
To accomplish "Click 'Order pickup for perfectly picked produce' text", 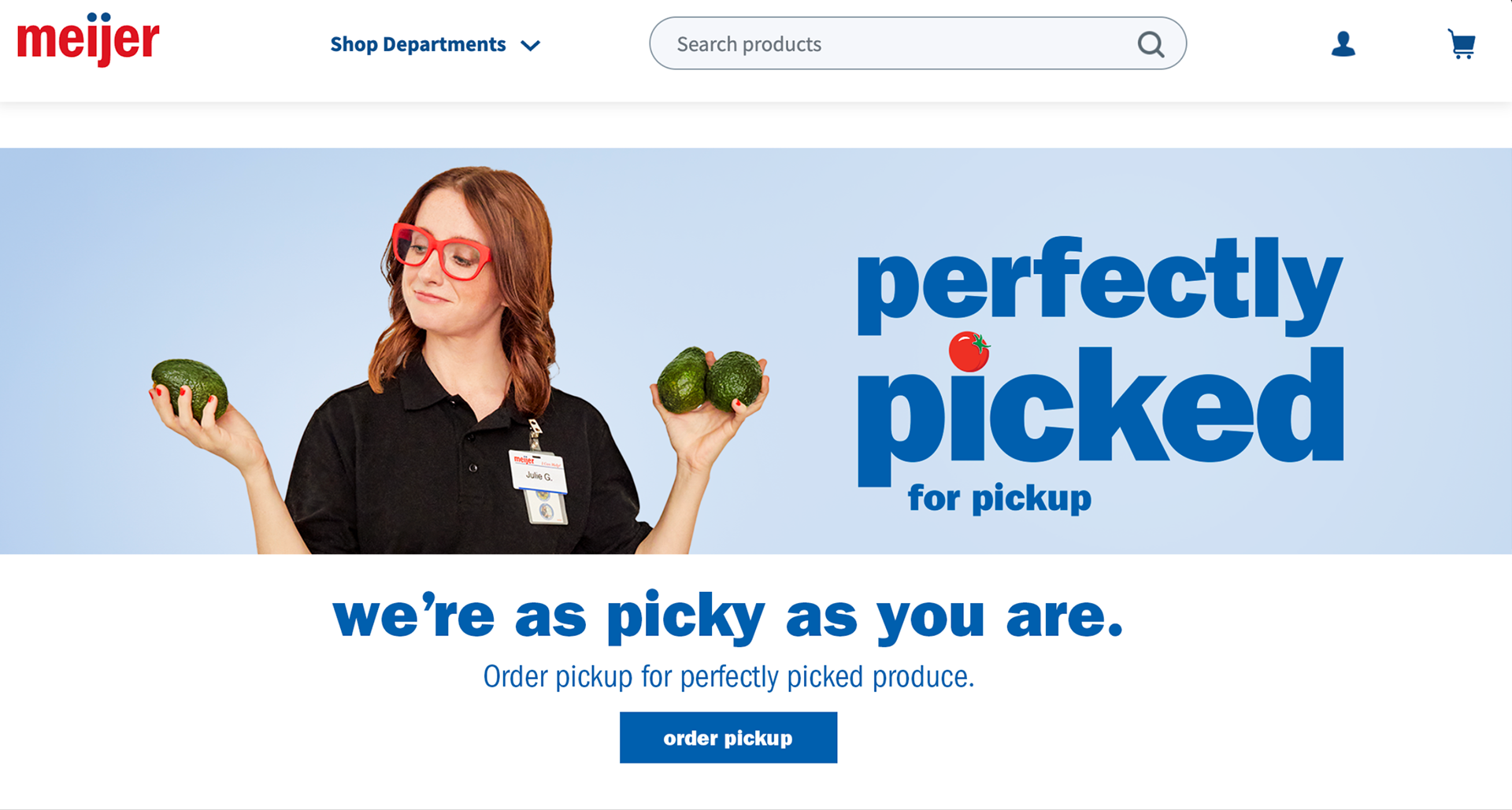I will pos(728,676).
